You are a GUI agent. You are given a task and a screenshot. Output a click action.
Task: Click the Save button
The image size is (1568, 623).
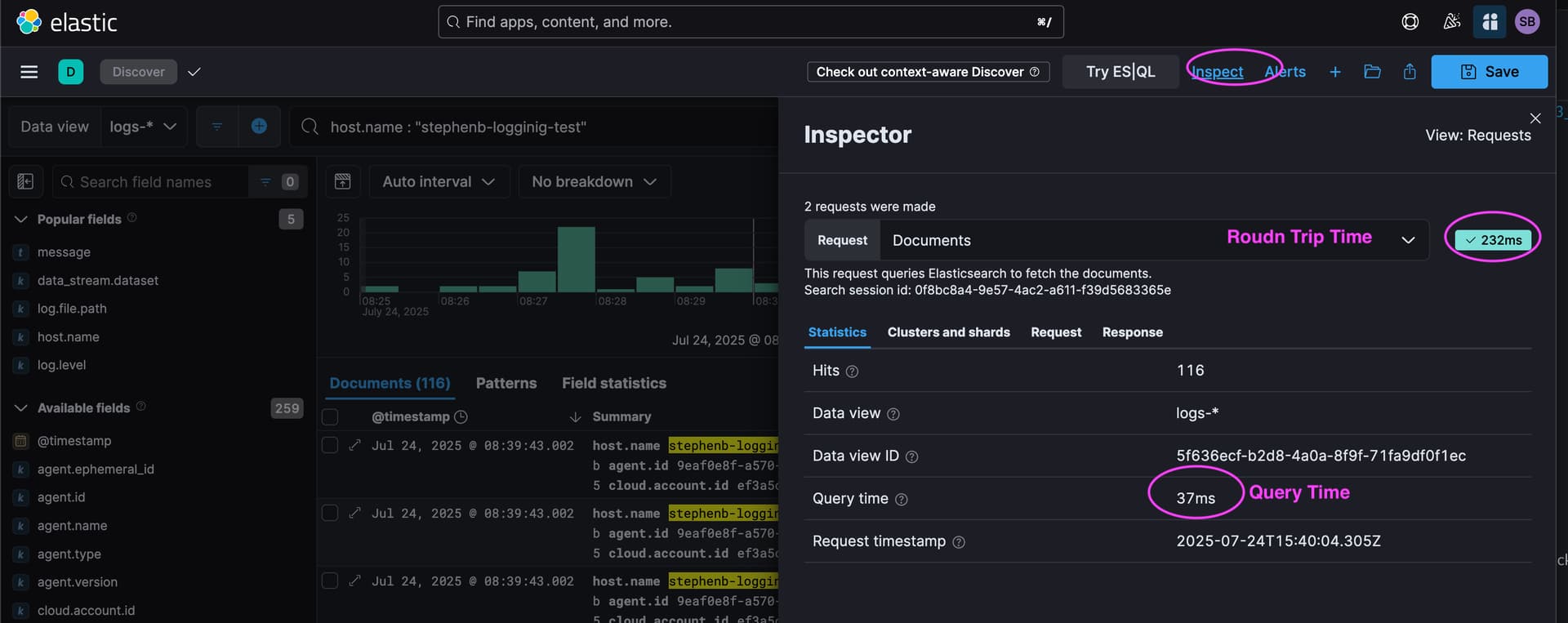coord(1490,72)
